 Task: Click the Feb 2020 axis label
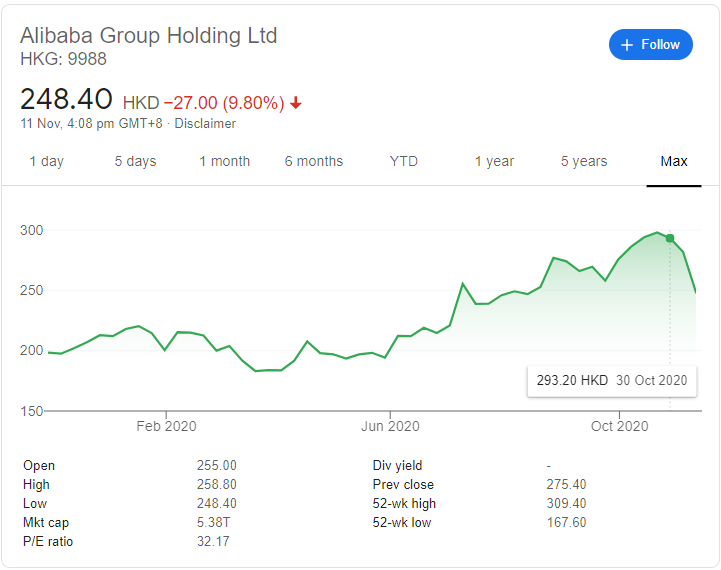tap(166, 426)
